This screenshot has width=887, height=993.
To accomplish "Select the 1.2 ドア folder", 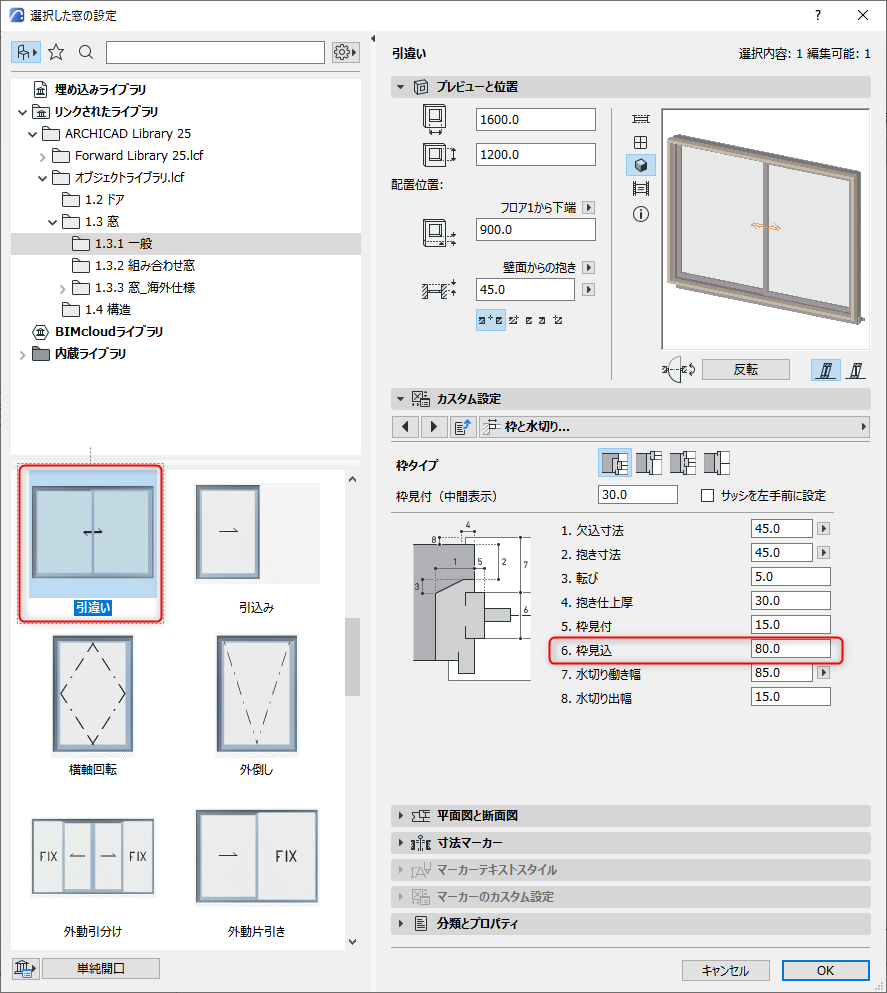I will 94,199.
